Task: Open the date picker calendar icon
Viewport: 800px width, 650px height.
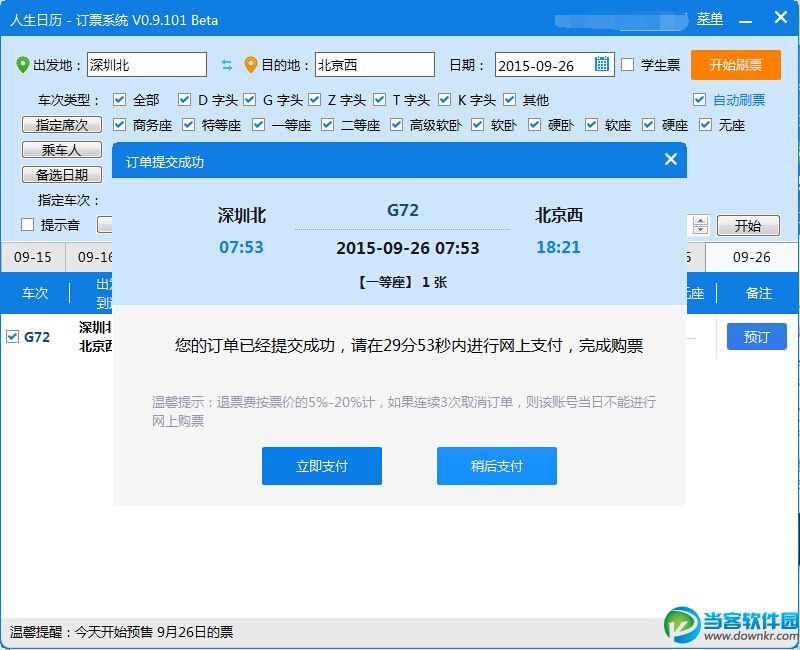Action: 602,64
